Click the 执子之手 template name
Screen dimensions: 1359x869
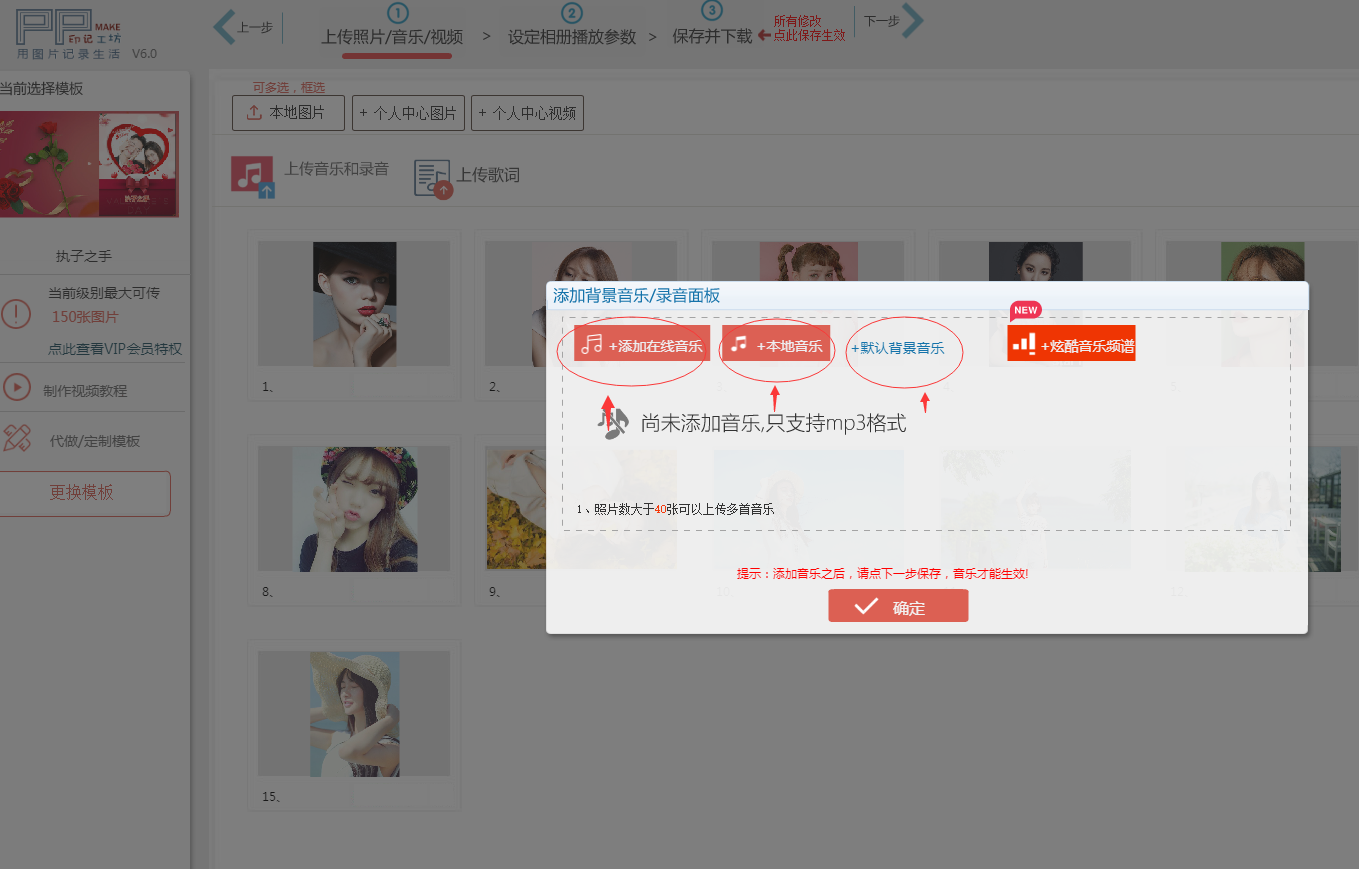coord(84,256)
